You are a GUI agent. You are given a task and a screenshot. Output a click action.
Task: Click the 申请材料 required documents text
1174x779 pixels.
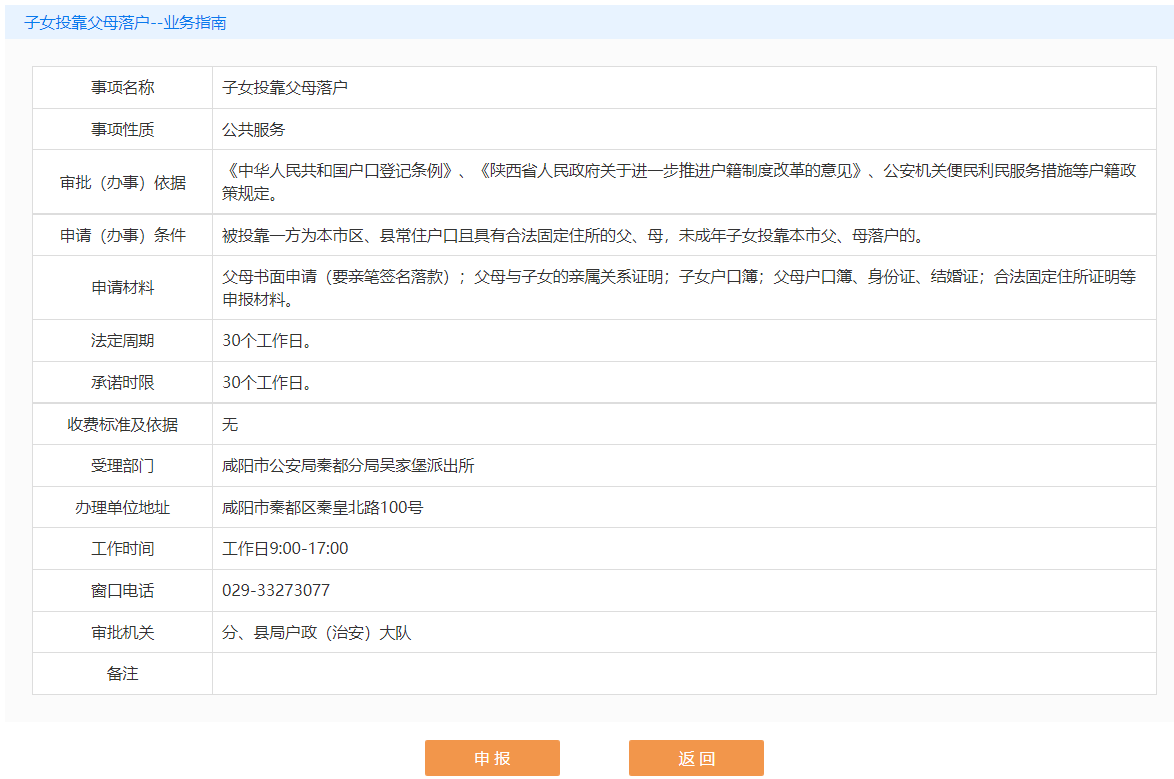coord(678,288)
